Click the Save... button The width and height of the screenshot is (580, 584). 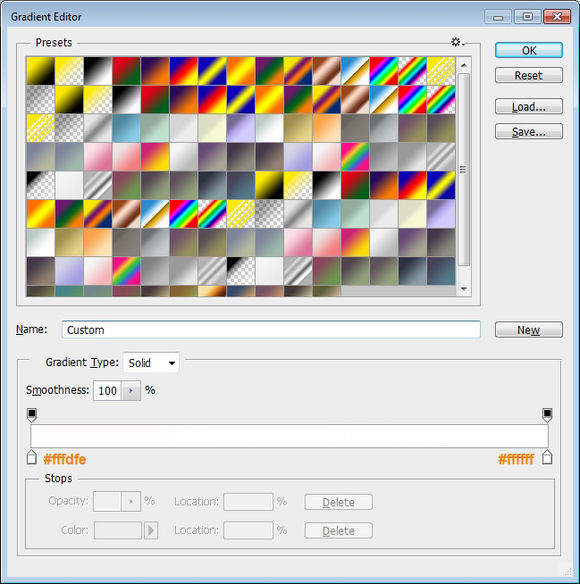(x=529, y=131)
